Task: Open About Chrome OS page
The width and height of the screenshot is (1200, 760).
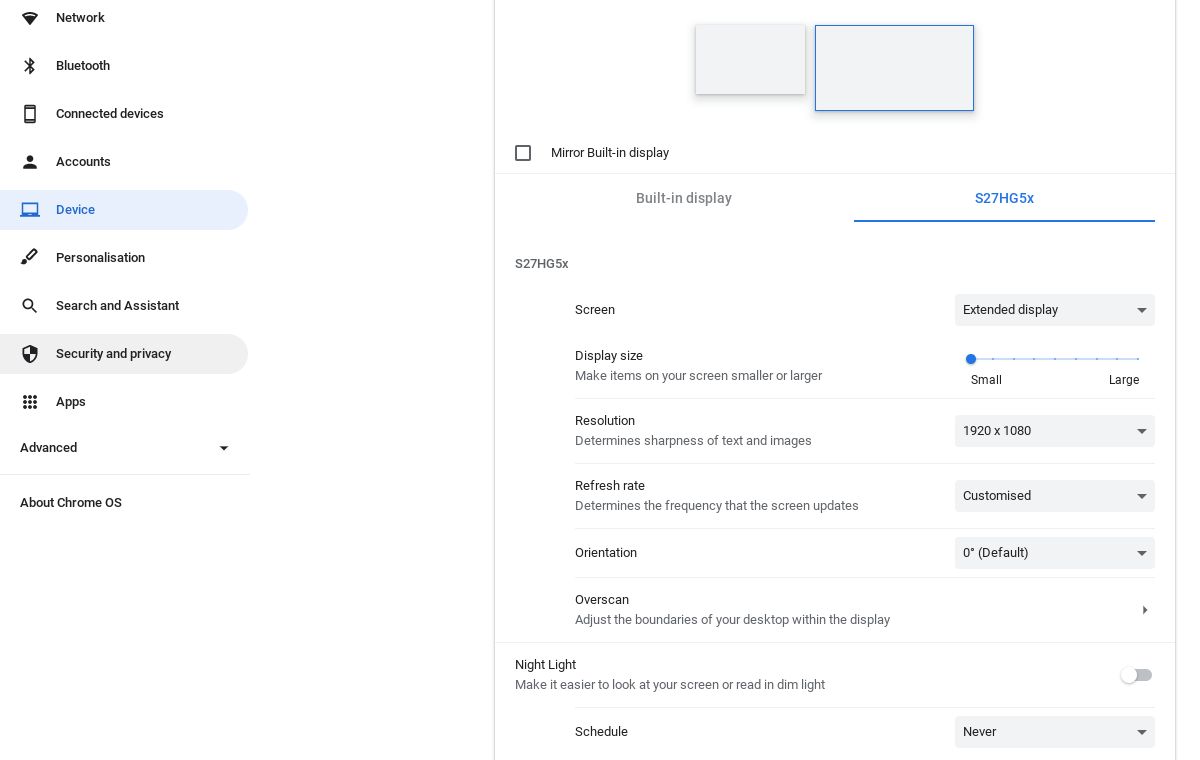Action: tap(71, 503)
